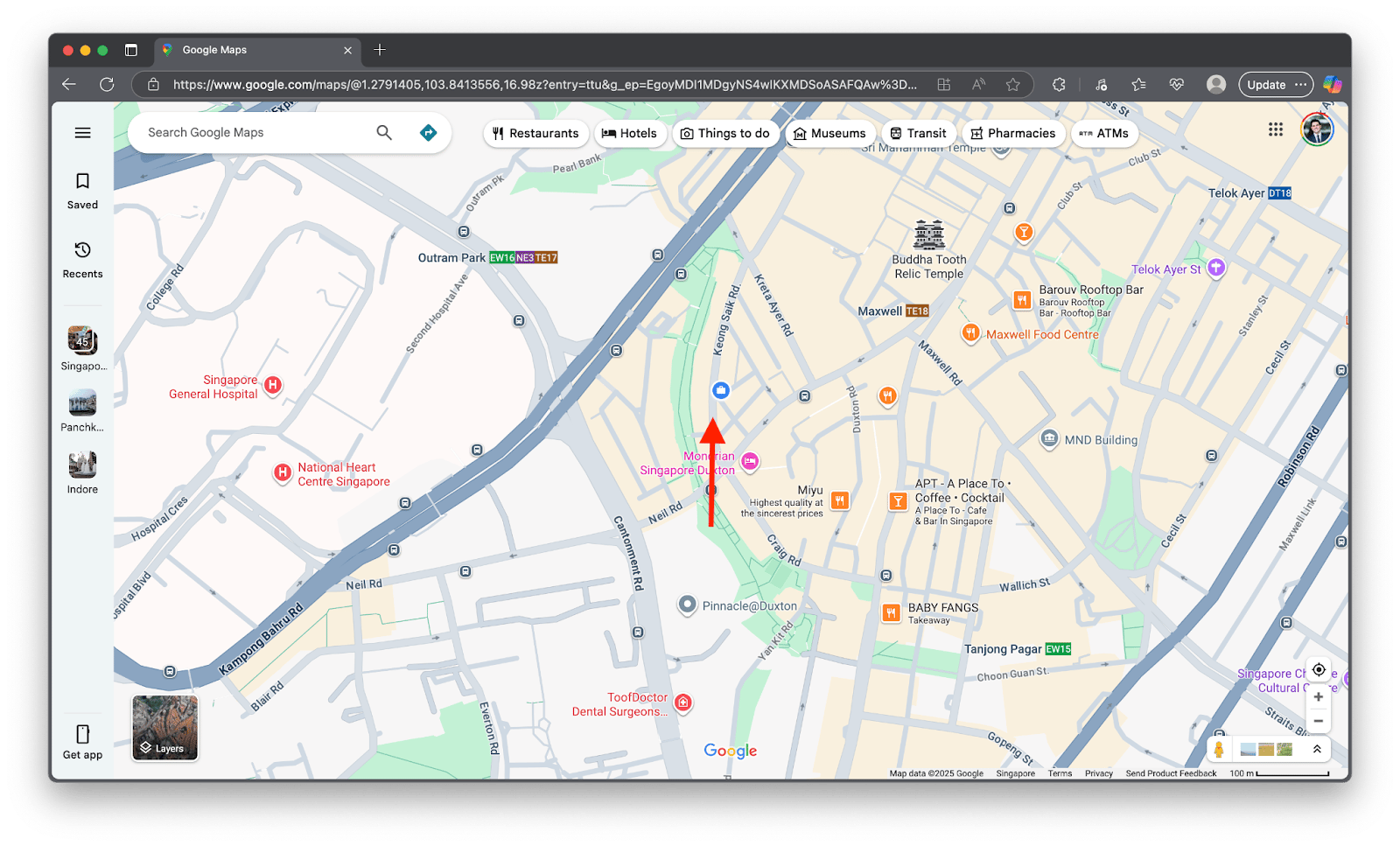Open the Indore recent place thumbnail

coord(82,465)
